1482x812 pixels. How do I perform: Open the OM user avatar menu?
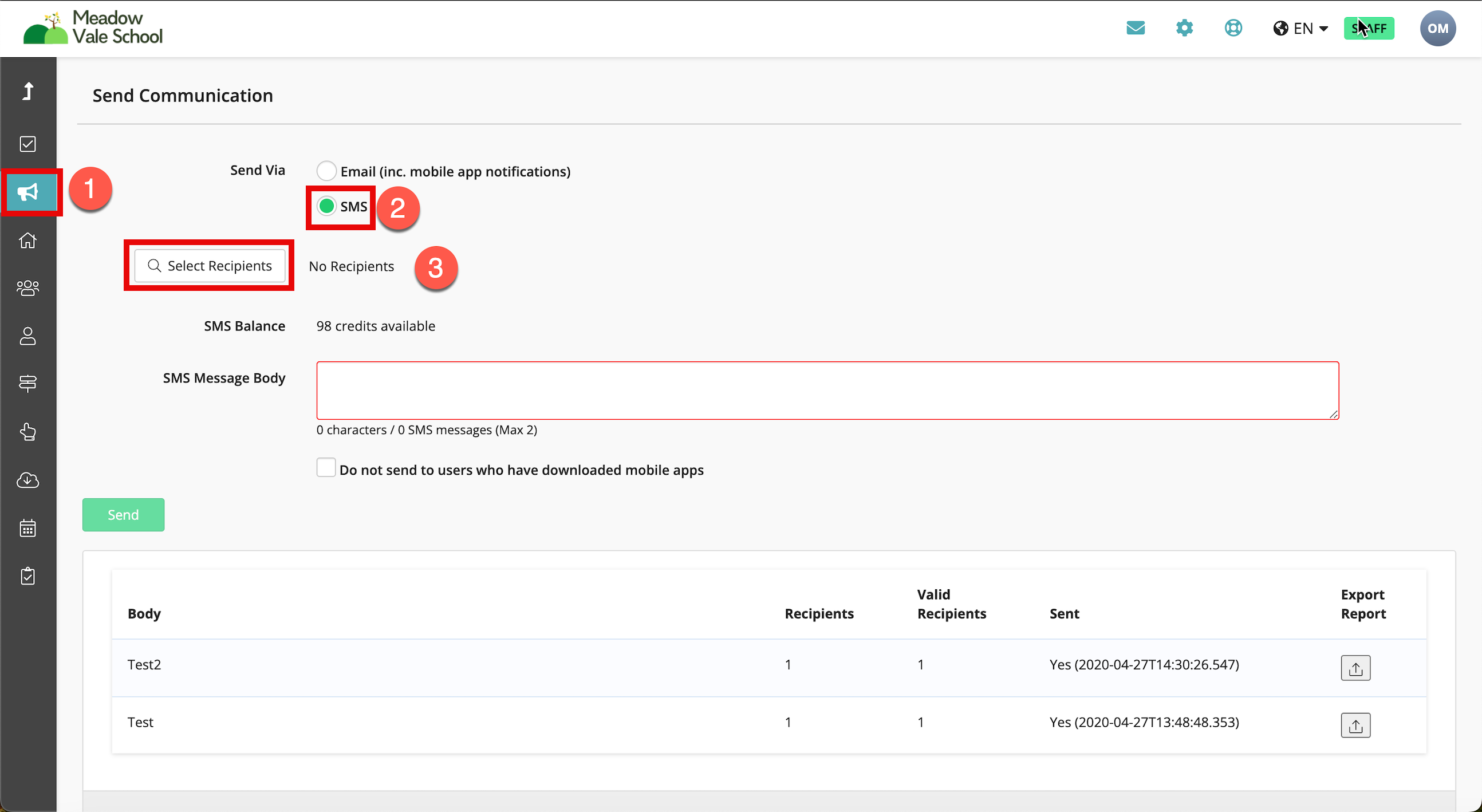[x=1437, y=28]
